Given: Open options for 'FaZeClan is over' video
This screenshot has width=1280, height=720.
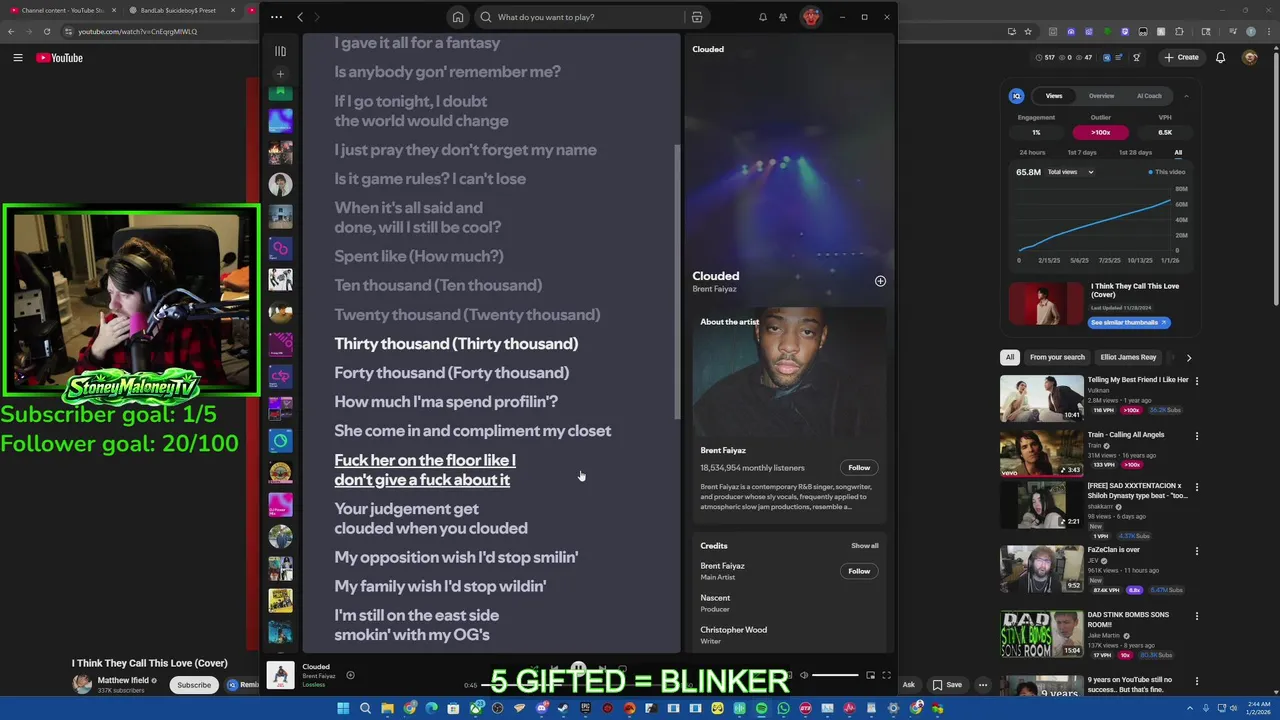Looking at the screenshot, I should (1196, 551).
